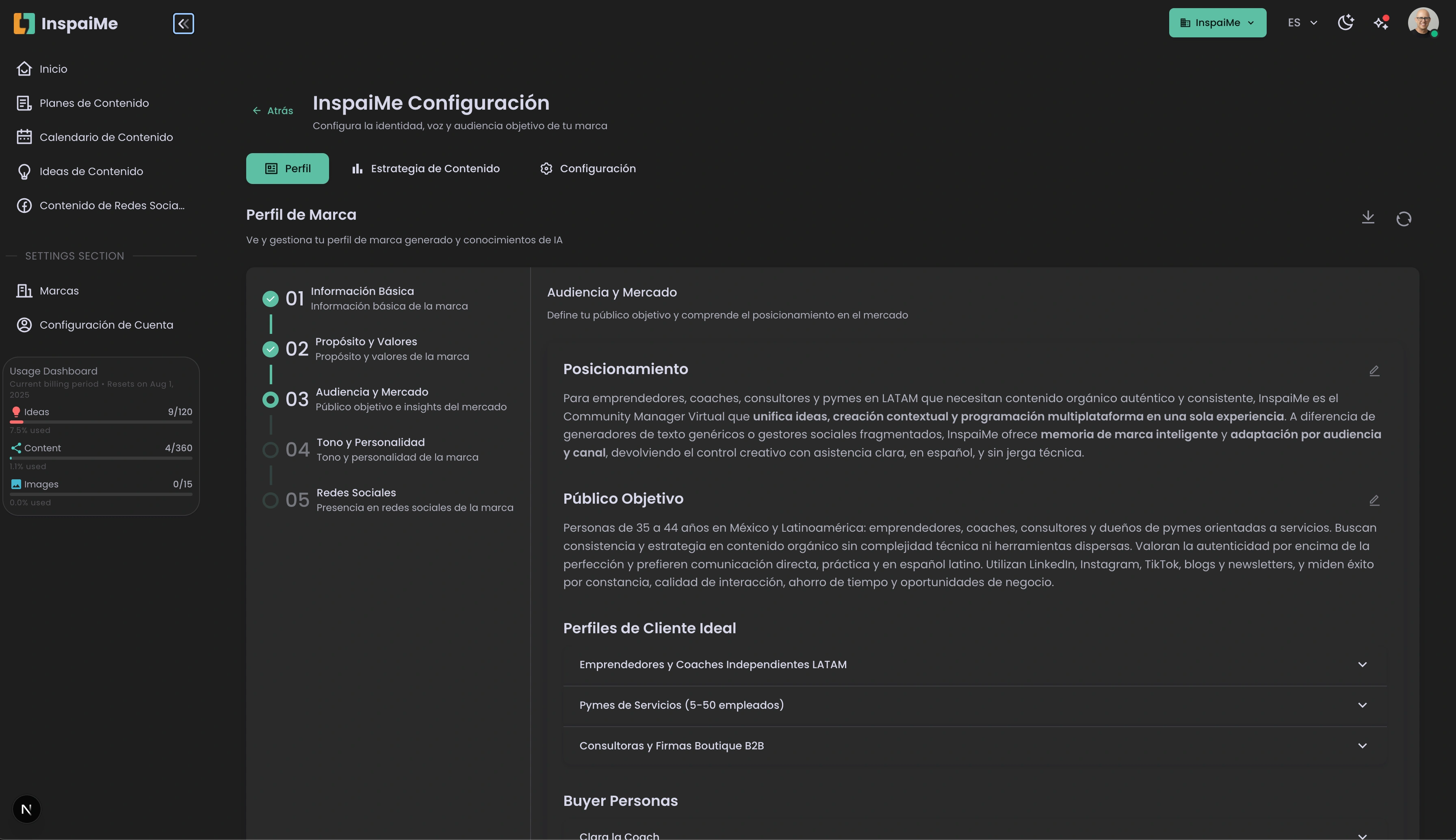Refresh the Perfil de Marca data

pyautogui.click(x=1404, y=219)
